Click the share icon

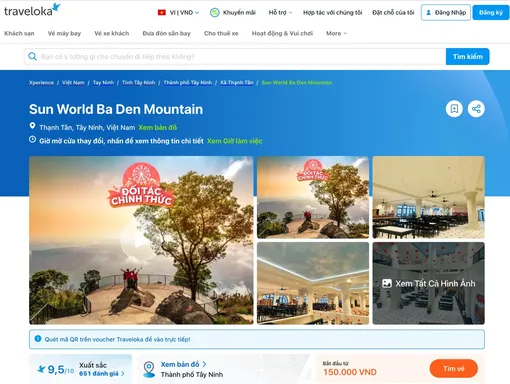click(476, 109)
